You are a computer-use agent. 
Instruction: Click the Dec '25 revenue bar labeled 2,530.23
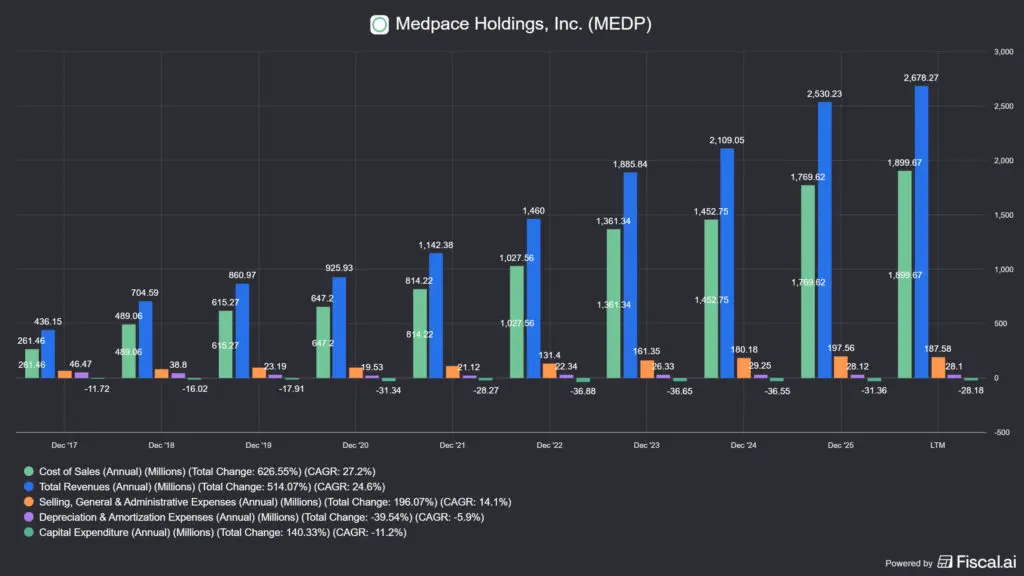(x=825, y=240)
